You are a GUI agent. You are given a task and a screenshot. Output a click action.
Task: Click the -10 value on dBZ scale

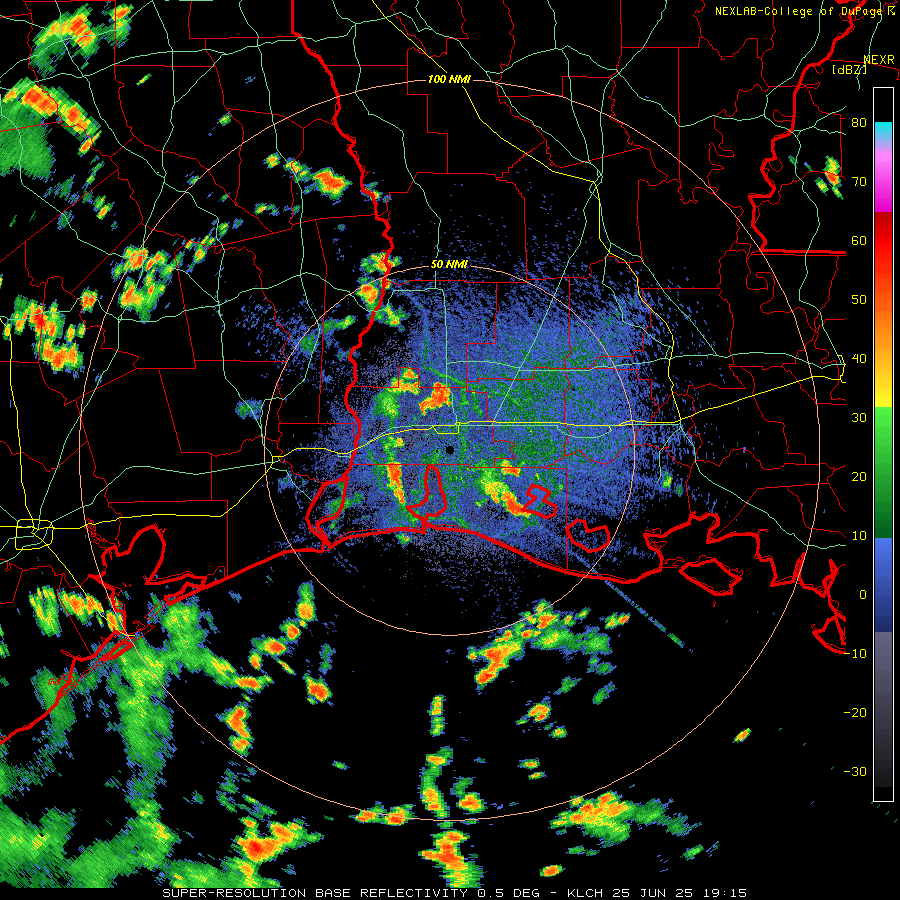[855, 654]
